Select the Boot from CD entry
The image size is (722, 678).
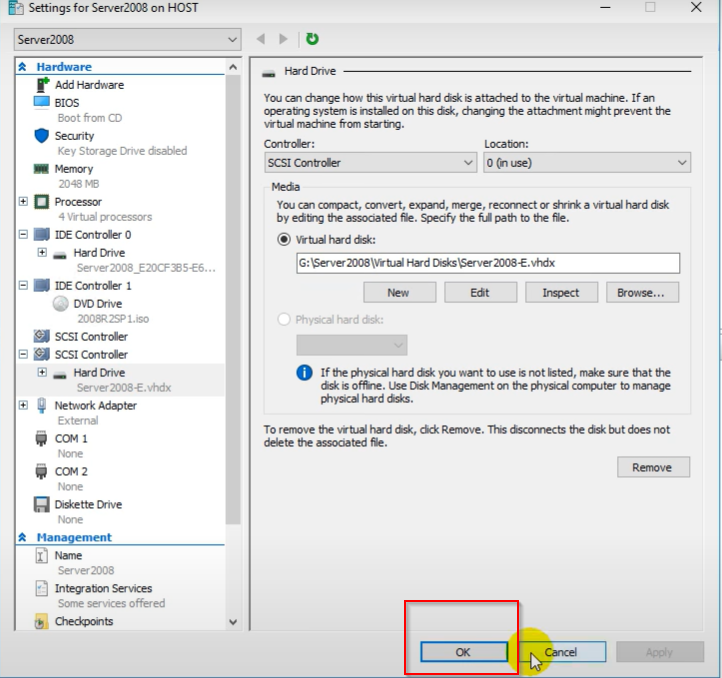(90, 118)
